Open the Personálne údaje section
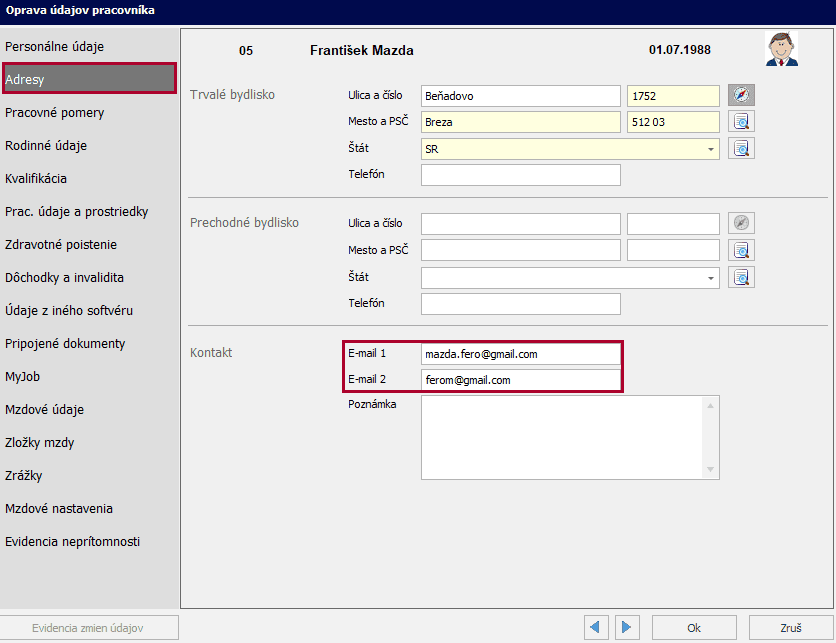Viewport: 836px width, 643px height. [68, 47]
